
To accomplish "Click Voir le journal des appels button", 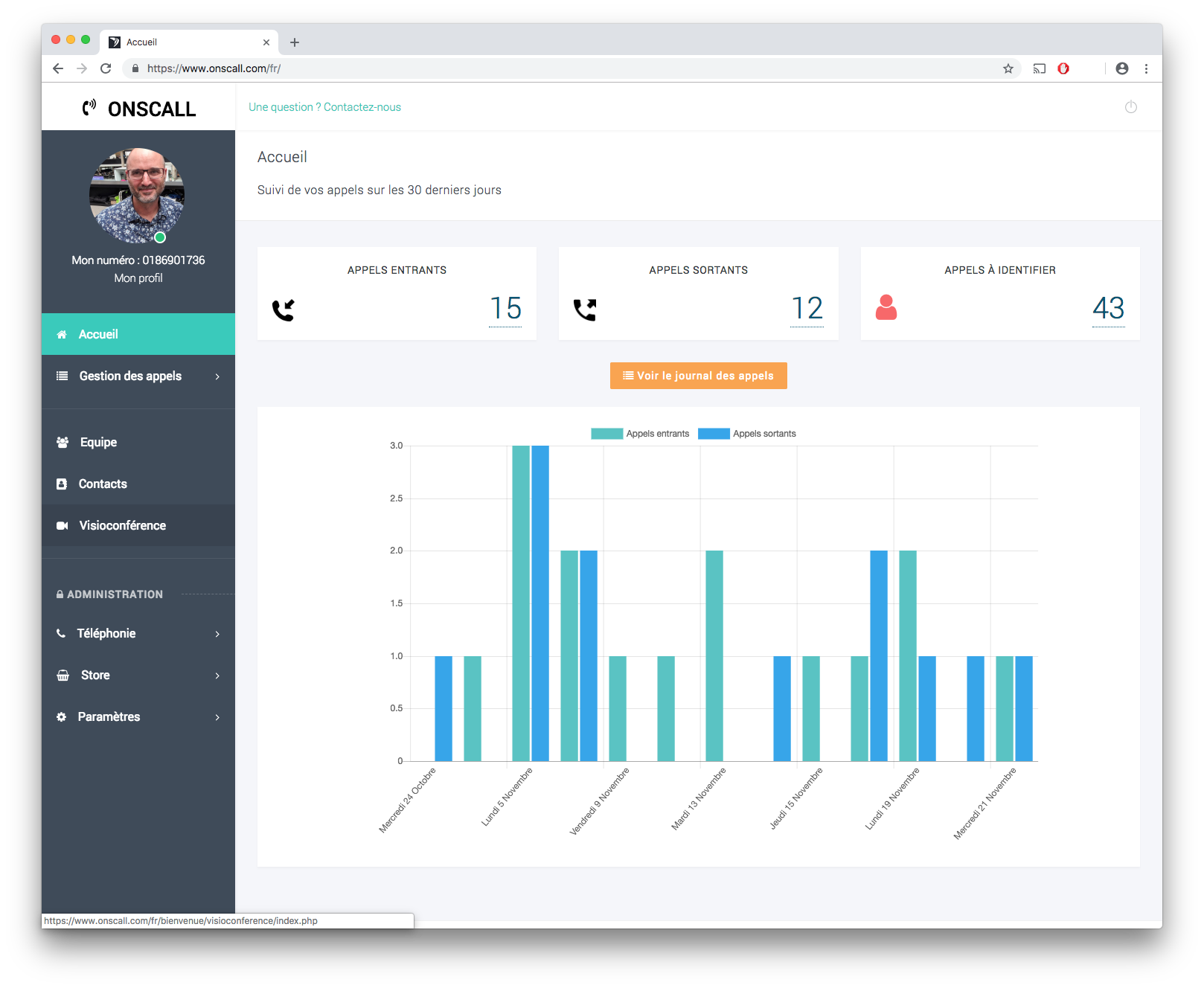I will pyautogui.click(x=698, y=376).
